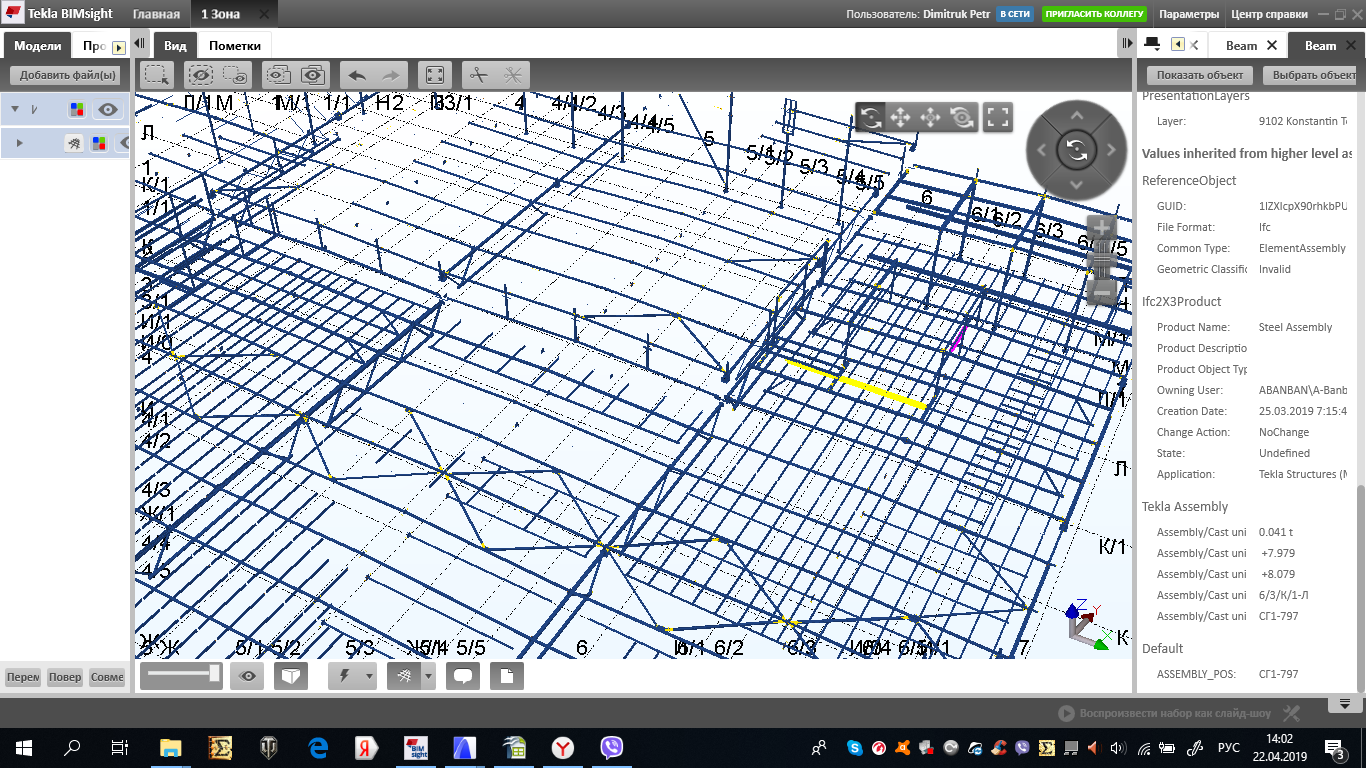Click the second model's color swatch
The width and height of the screenshot is (1366, 768).
(x=99, y=143)
